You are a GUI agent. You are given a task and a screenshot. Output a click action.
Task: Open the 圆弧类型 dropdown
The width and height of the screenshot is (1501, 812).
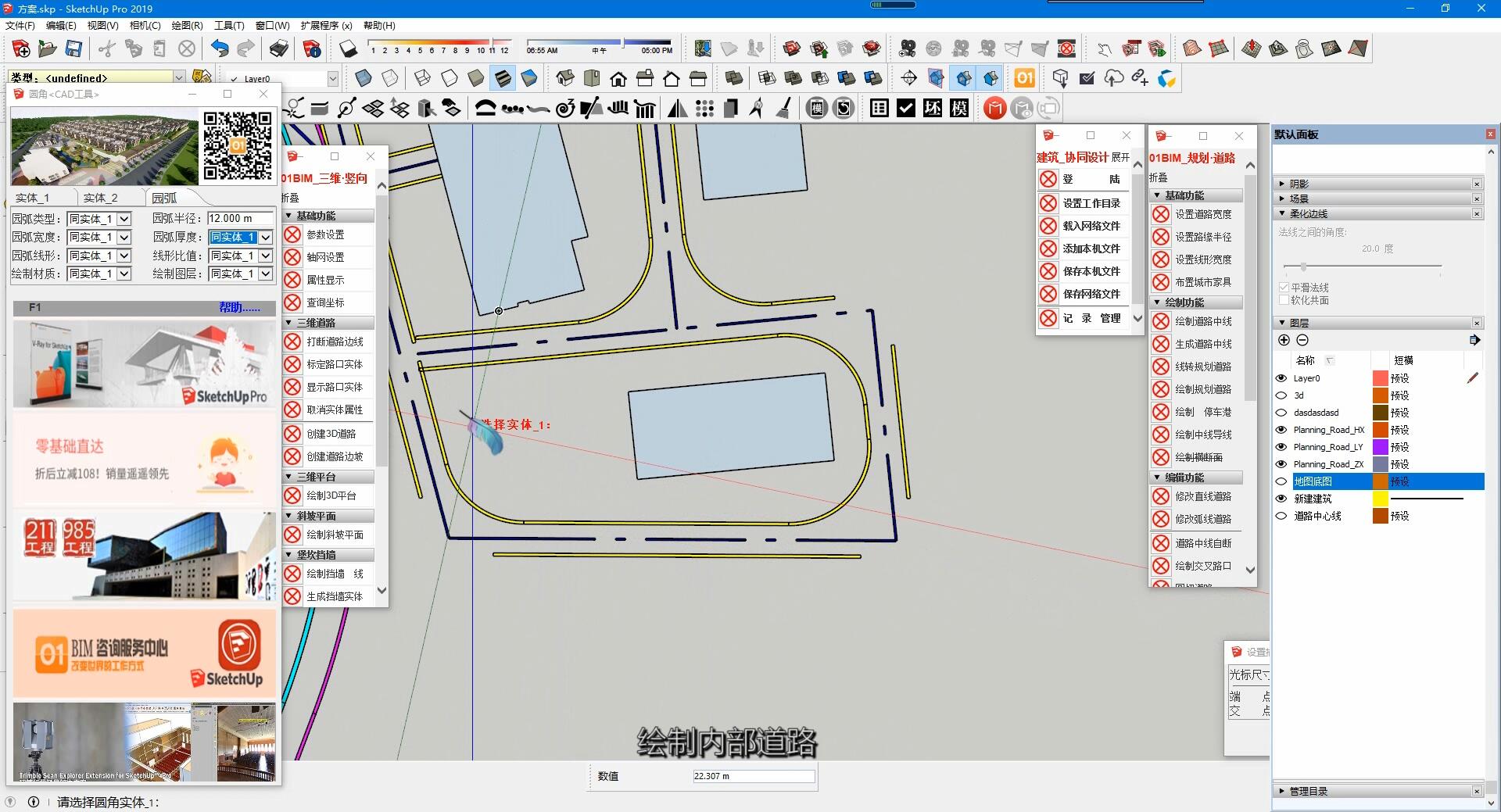124,219
